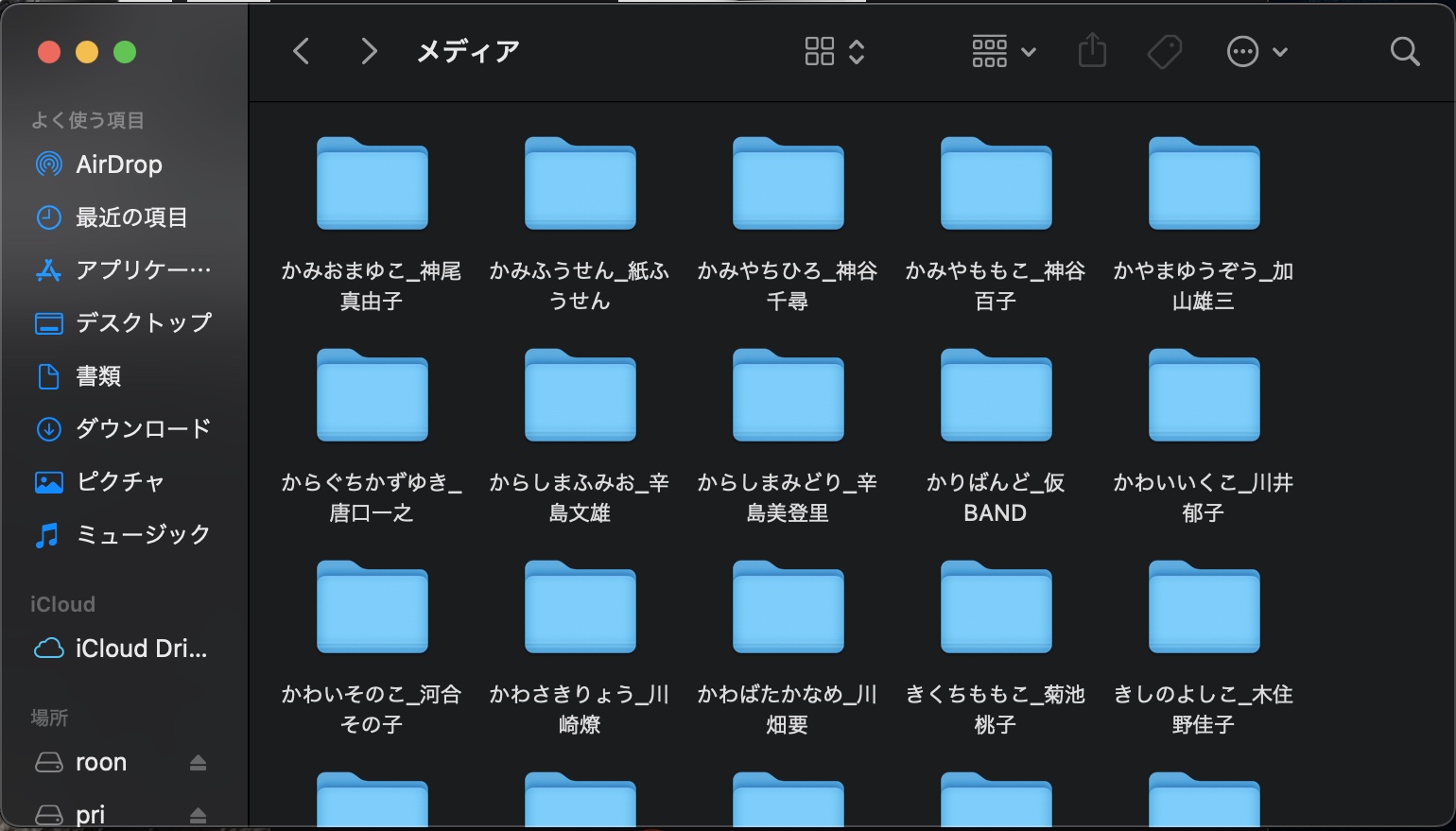Open the group-by options dropdown
This screenshot has height=831, width=1456.
point(1004,51)
